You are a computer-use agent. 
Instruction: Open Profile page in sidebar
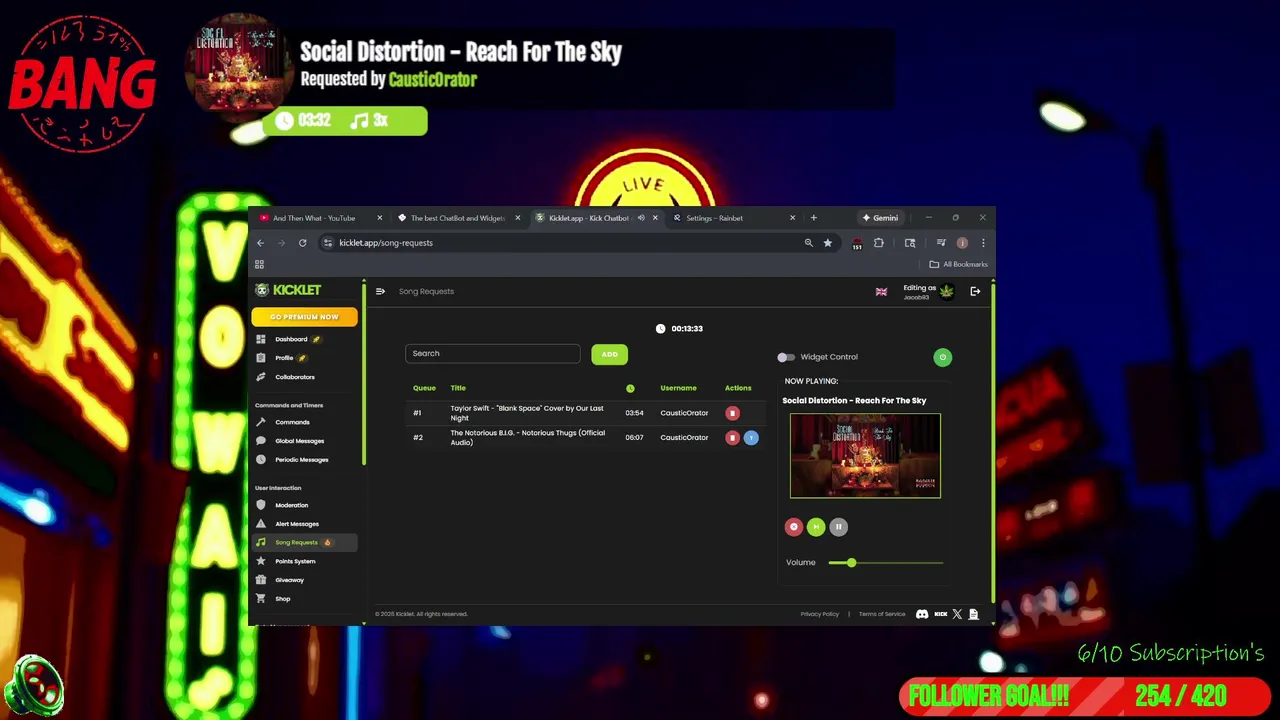(x=284, y=358)
